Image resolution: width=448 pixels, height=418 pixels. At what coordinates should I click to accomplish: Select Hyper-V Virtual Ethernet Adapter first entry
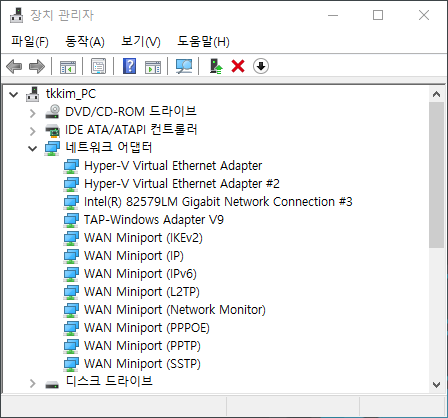pos(173,166)
